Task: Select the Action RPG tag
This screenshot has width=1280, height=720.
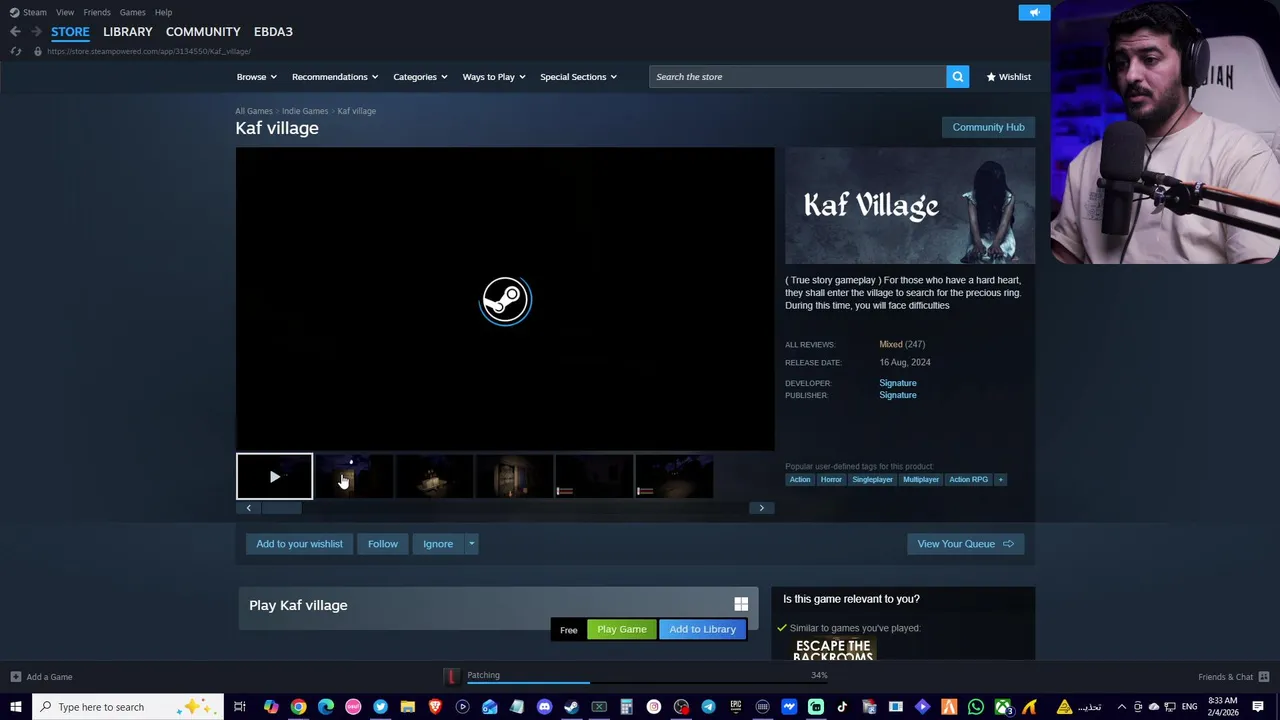Action: click(x=968, y=479)
